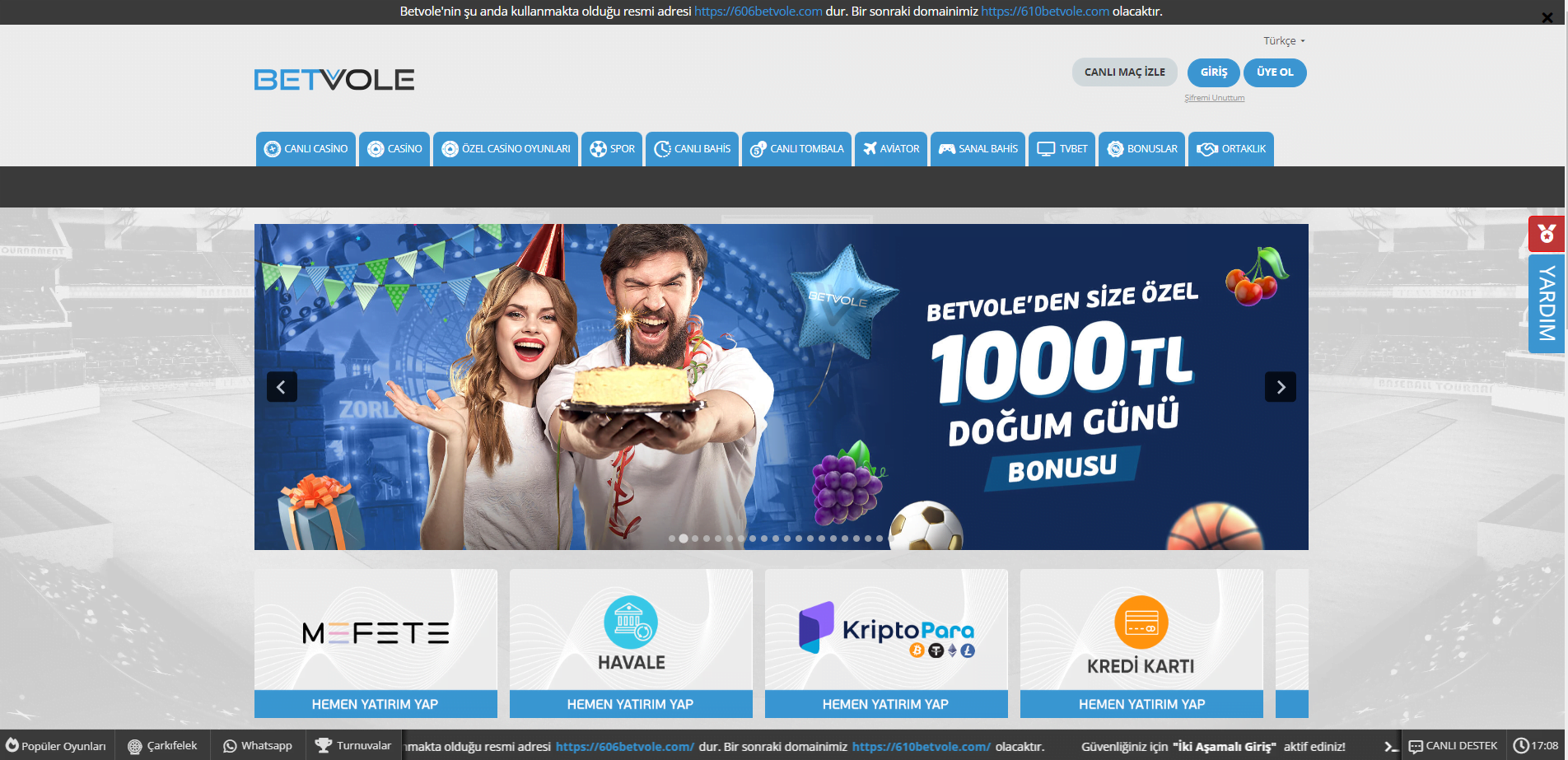The height and width of the screenshot is (760, 1568).
Task: Open the YARDIM side help tab
Action: pyautogui.click(x=1547, y=303)
